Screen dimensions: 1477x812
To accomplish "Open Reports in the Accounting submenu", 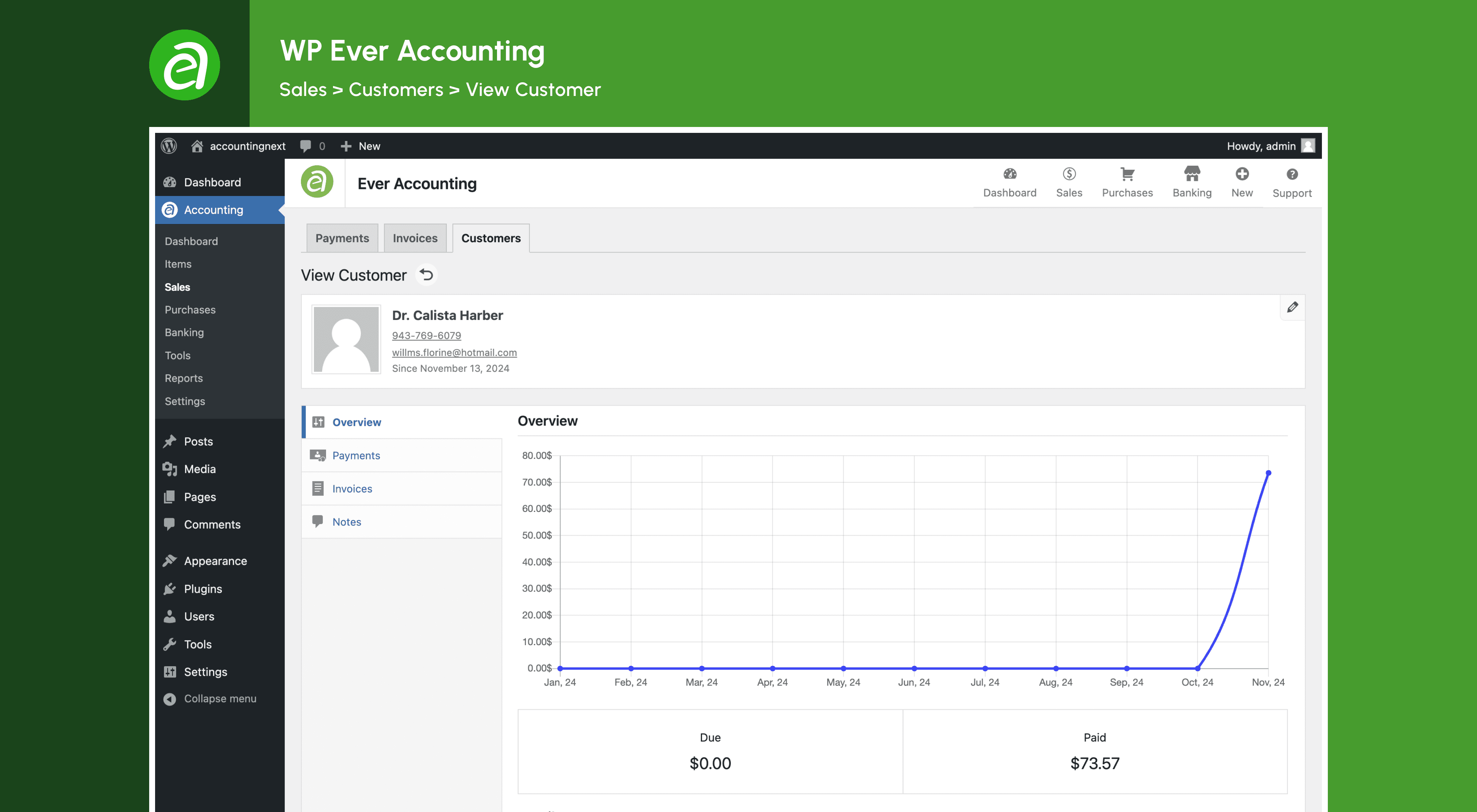I will pyautogui.click(x=184, y=378).
